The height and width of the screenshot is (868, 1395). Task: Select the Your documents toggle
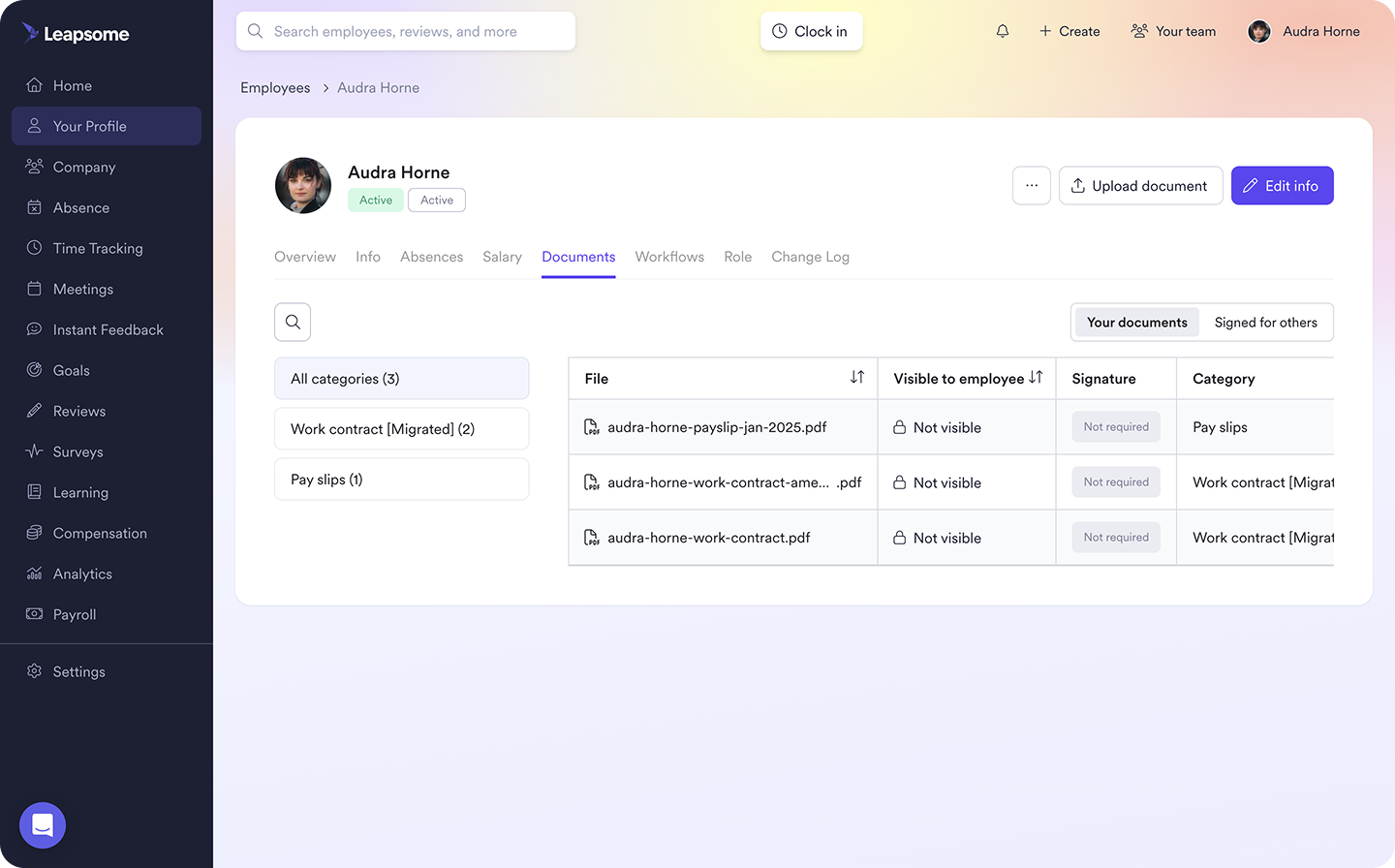(x=1135, y=322)
